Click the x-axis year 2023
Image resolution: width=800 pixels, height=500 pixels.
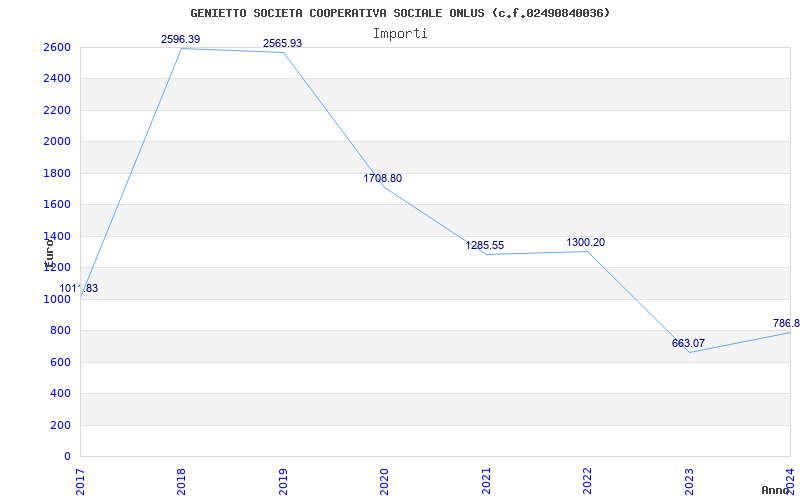point(689,481)
